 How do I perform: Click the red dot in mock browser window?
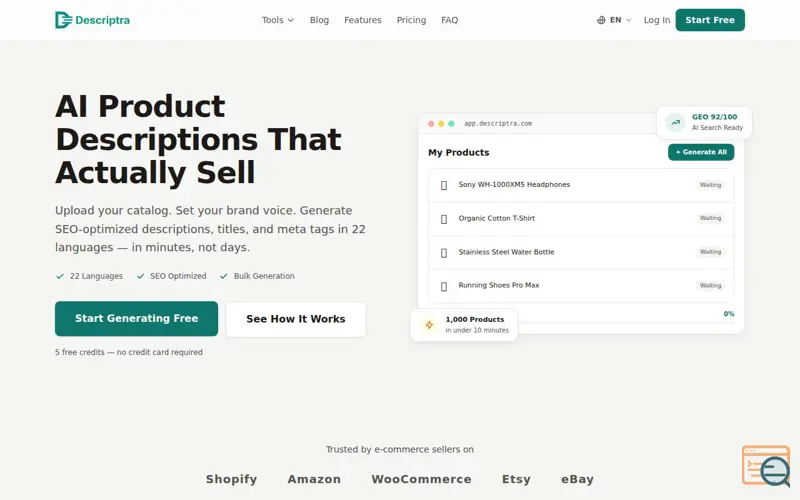[x=431, y=123]
